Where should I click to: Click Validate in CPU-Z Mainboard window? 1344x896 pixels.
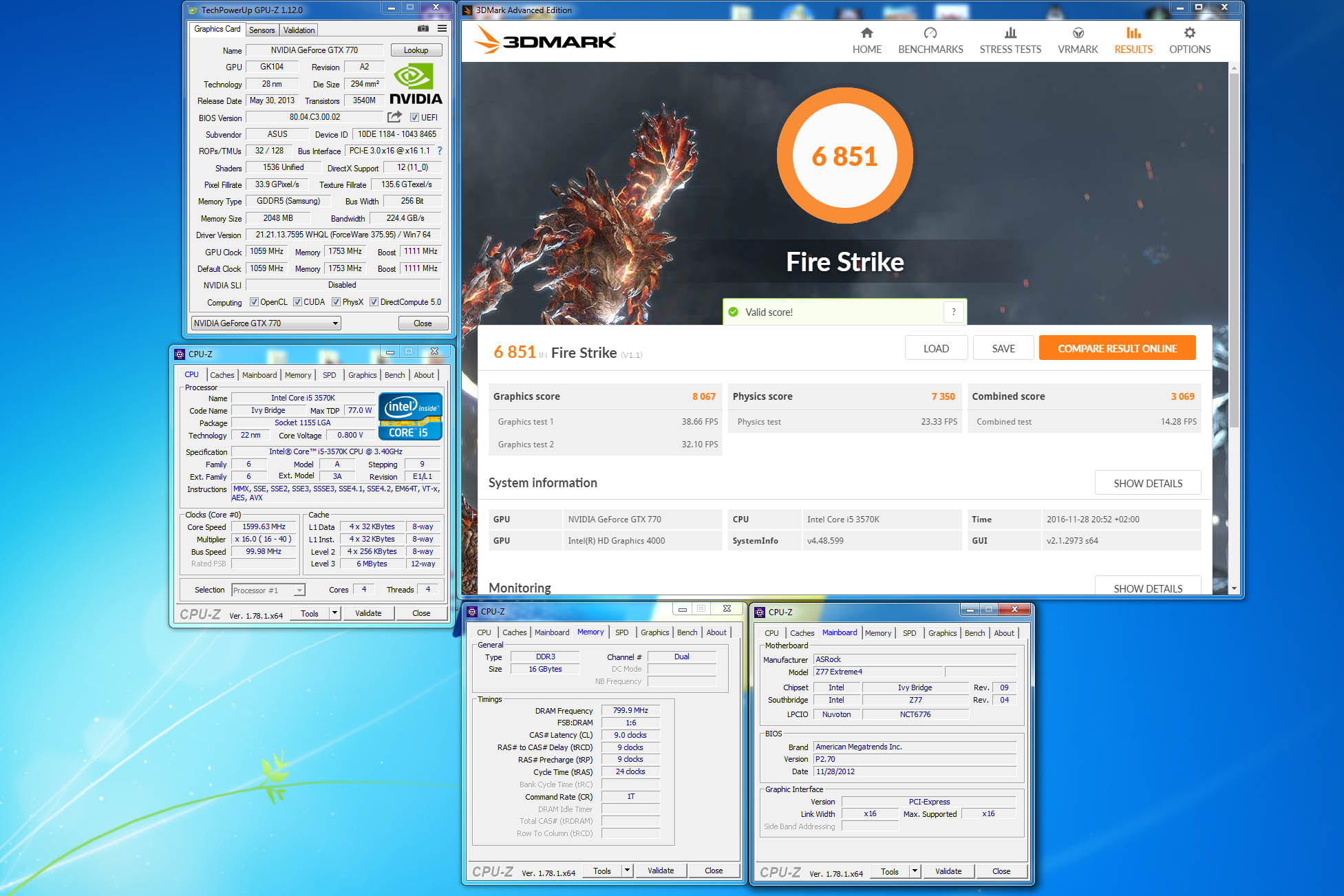[948, 871]
